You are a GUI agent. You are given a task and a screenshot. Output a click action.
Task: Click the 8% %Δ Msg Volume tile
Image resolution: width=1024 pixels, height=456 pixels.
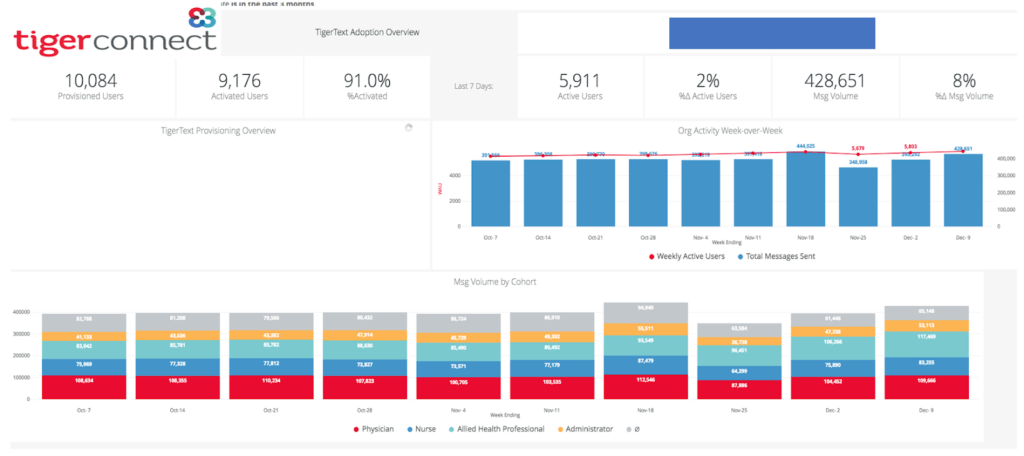(963, 87)
